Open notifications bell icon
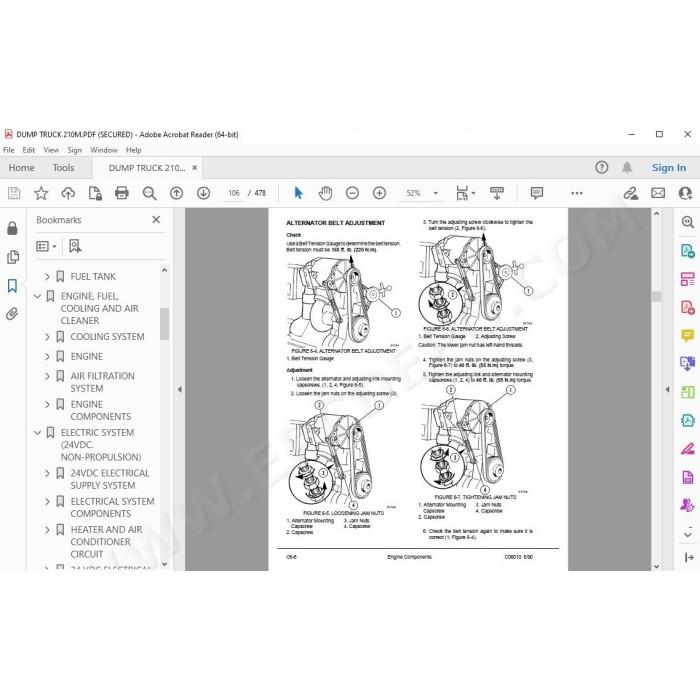 (x=627, y=167)
